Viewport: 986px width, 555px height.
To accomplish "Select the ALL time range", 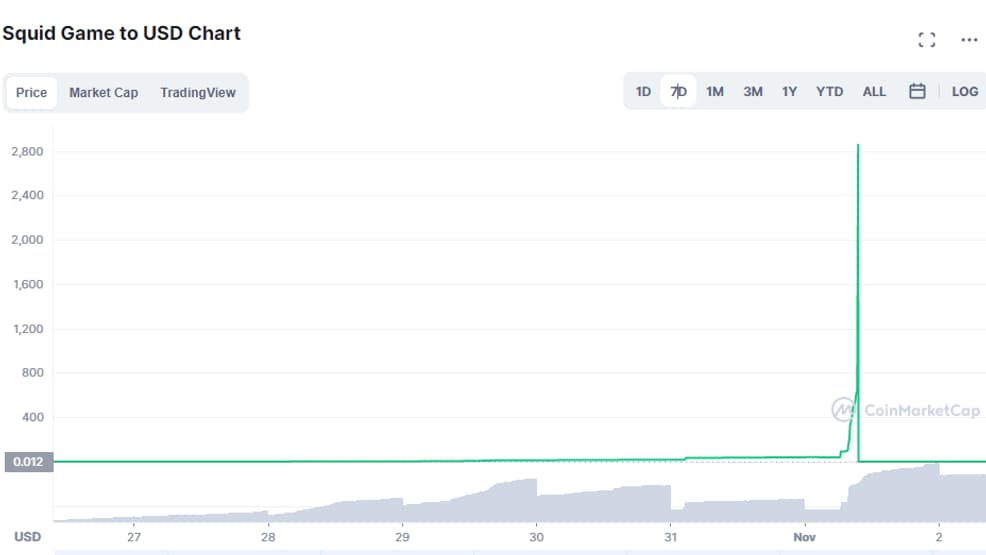I will (874, 92).
